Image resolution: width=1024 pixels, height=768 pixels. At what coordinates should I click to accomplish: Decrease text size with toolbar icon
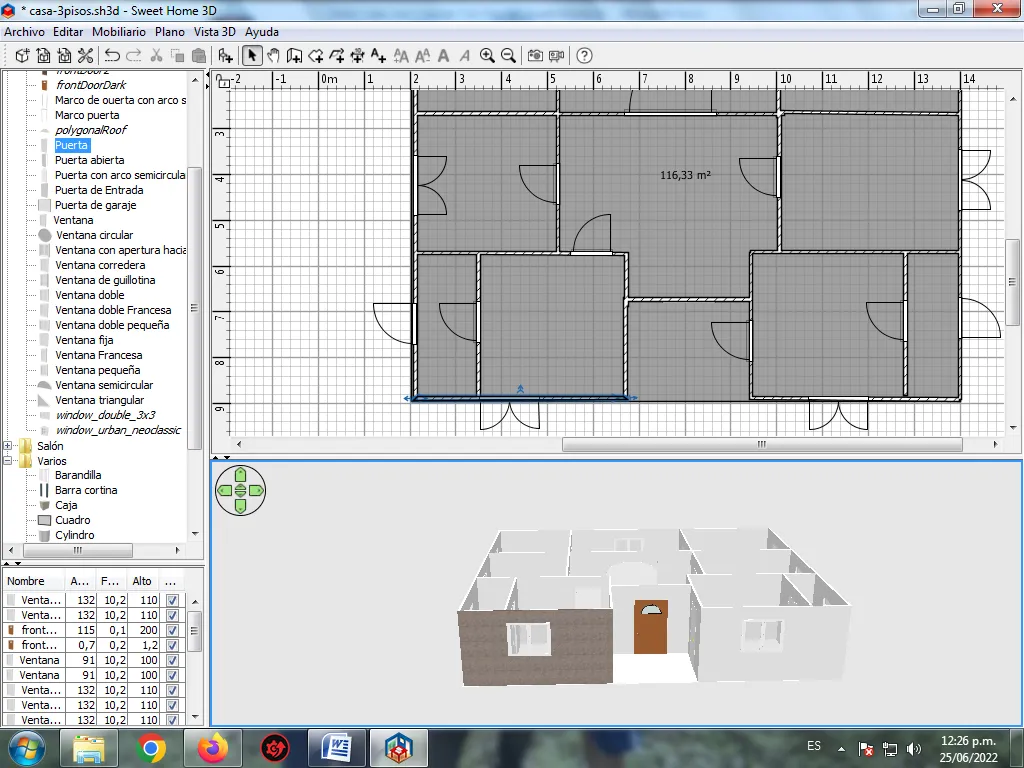[x=423, y=56]
